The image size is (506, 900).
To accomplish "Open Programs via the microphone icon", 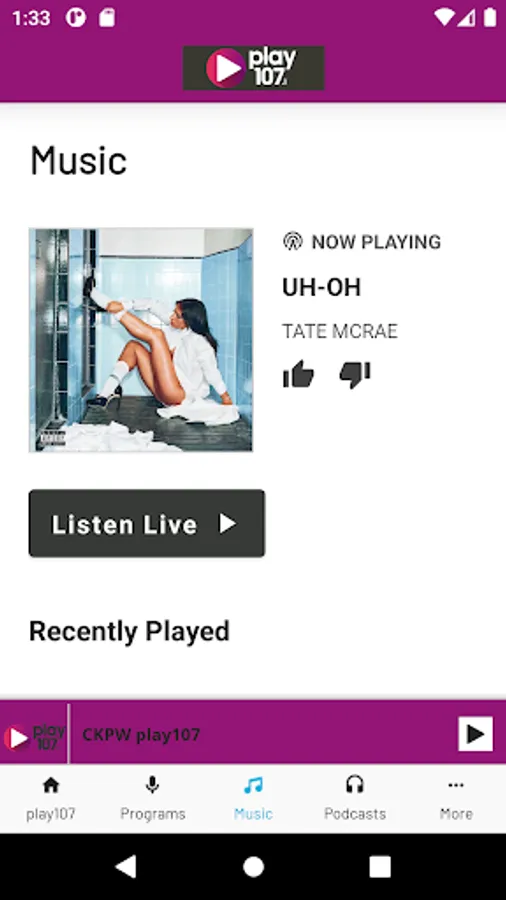I will pos(152,784).
